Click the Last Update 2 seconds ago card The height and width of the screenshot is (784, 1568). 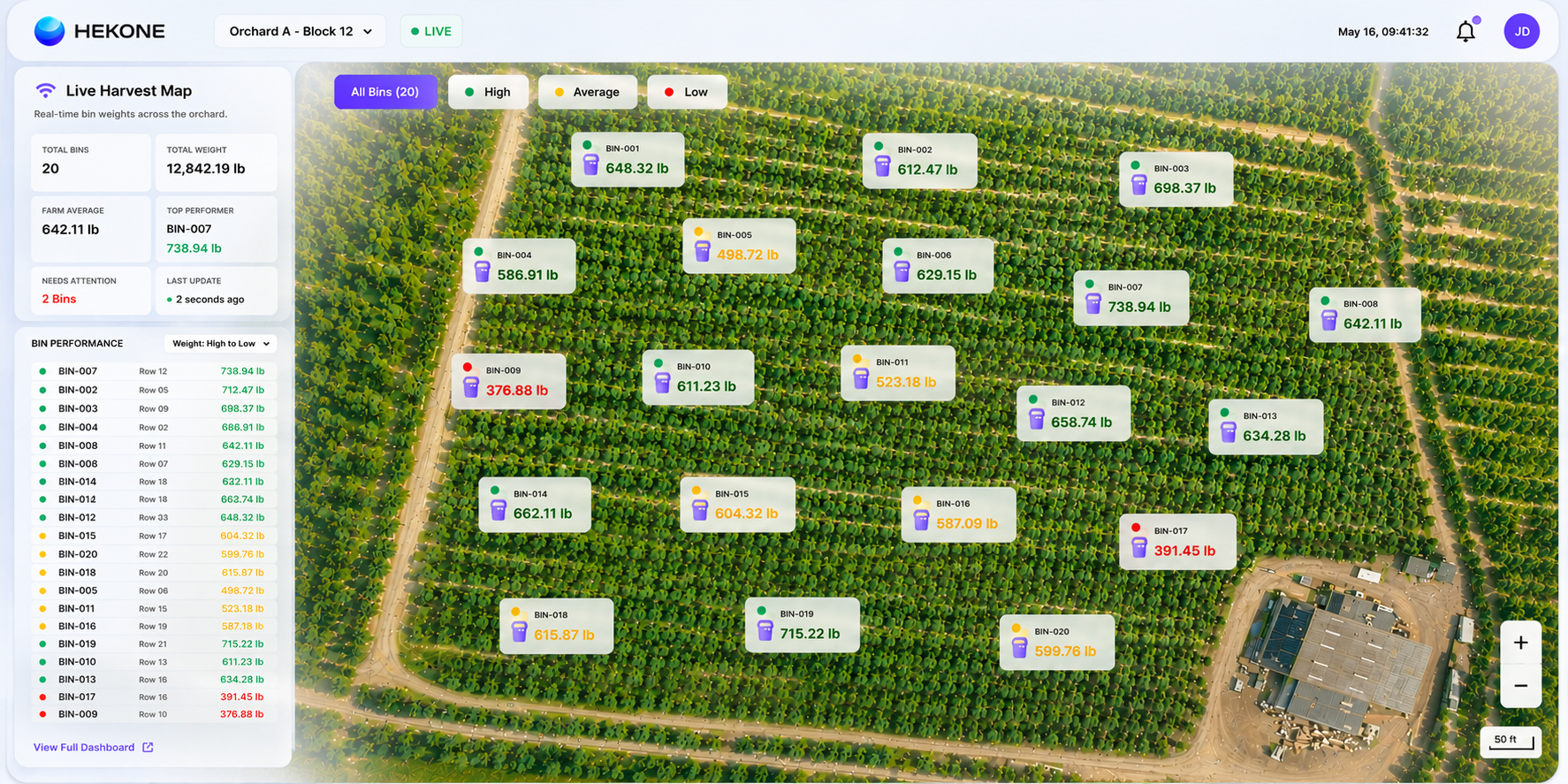pyautogui.click(x=216, y=290)
